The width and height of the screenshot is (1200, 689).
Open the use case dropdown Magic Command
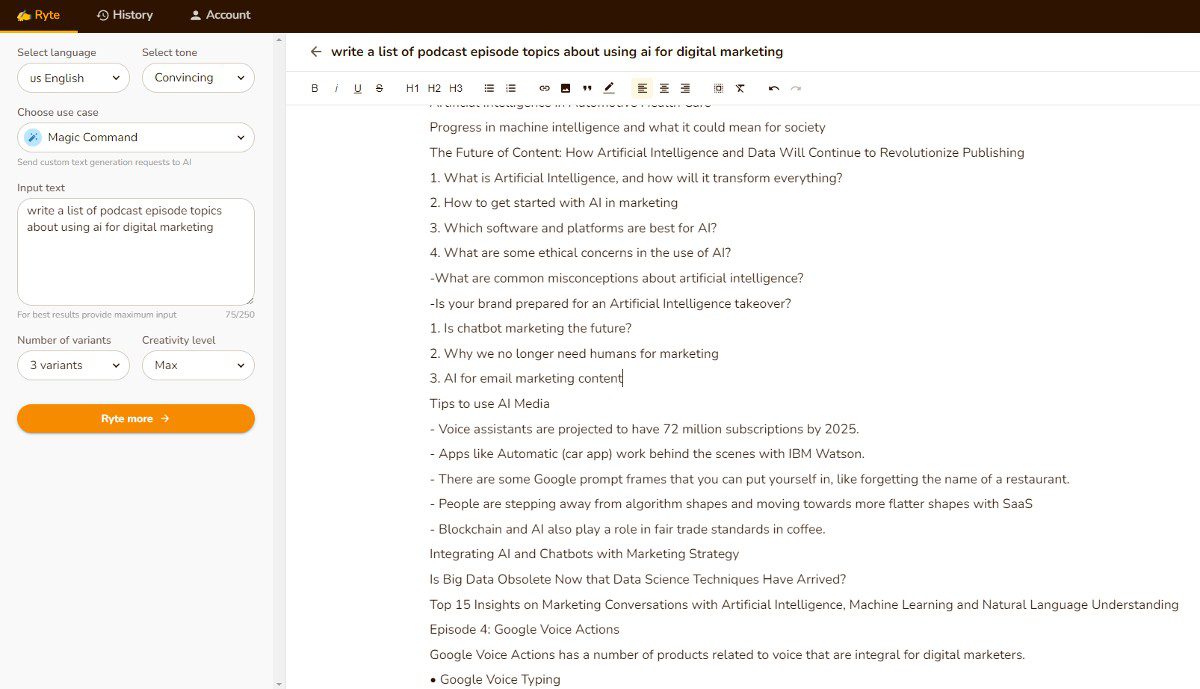tap(136, 137)
